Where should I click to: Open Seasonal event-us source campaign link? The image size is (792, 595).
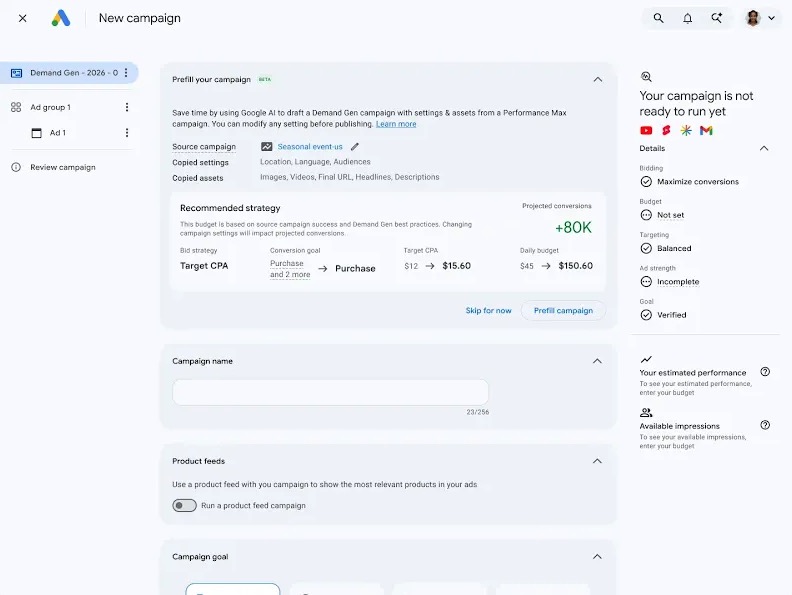pos(310,146)
